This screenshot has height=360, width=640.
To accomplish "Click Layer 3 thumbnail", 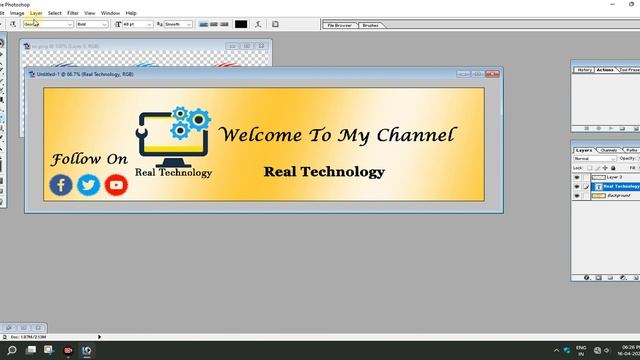I will pyautogui.click(x=598, y=177).
